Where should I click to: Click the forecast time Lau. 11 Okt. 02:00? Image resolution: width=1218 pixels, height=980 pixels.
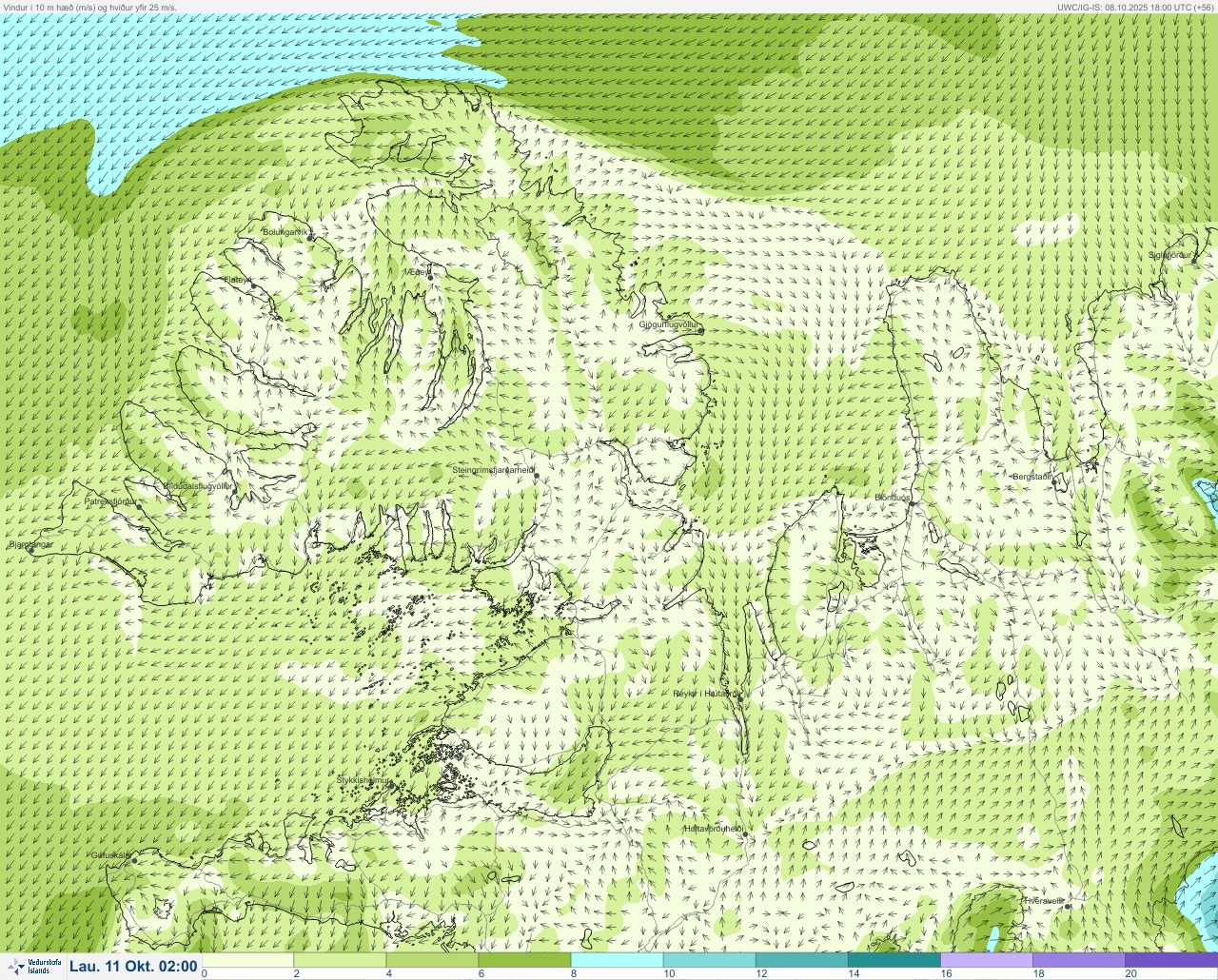(133, 967)
